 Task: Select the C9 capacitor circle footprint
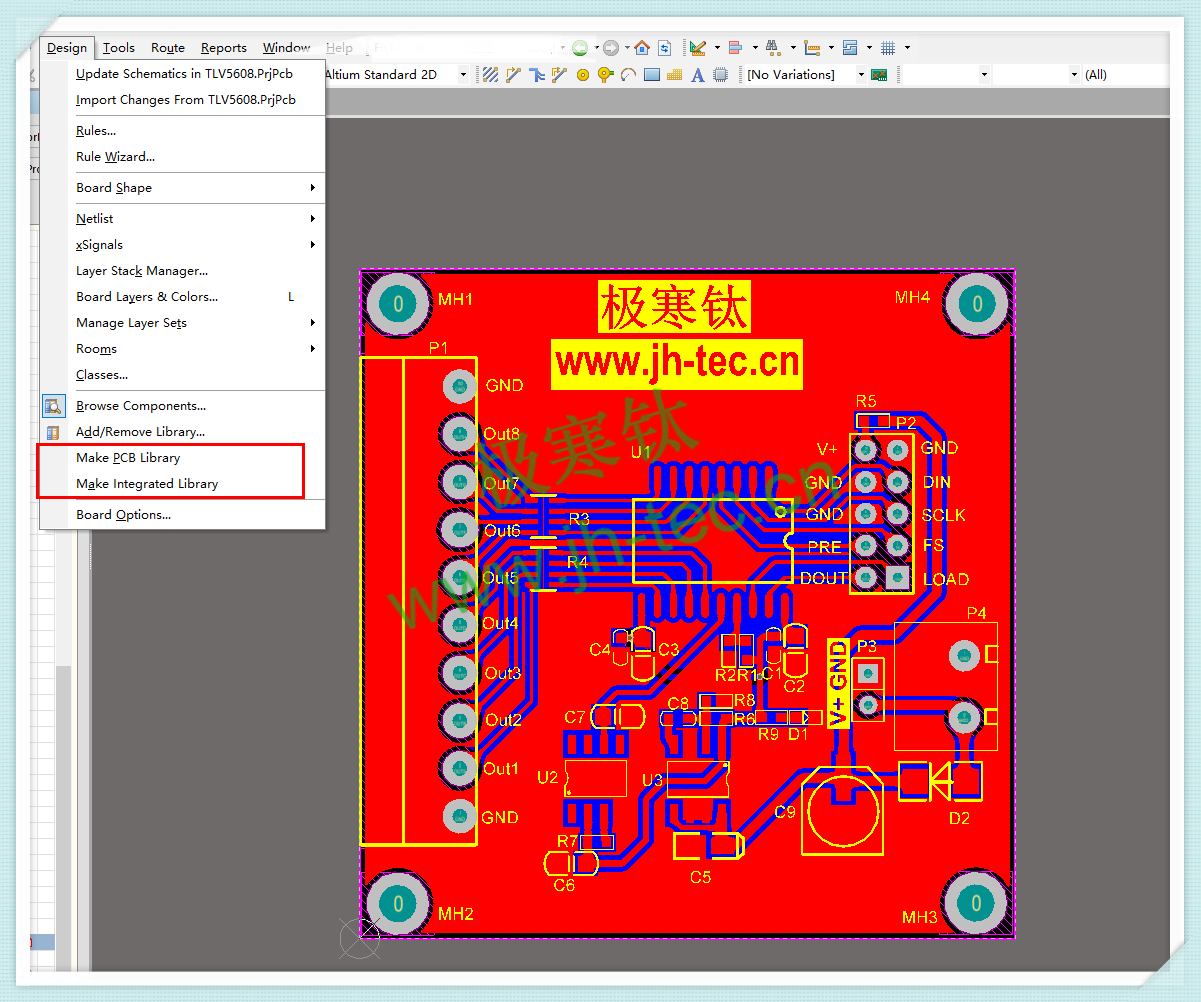point(843,811)
